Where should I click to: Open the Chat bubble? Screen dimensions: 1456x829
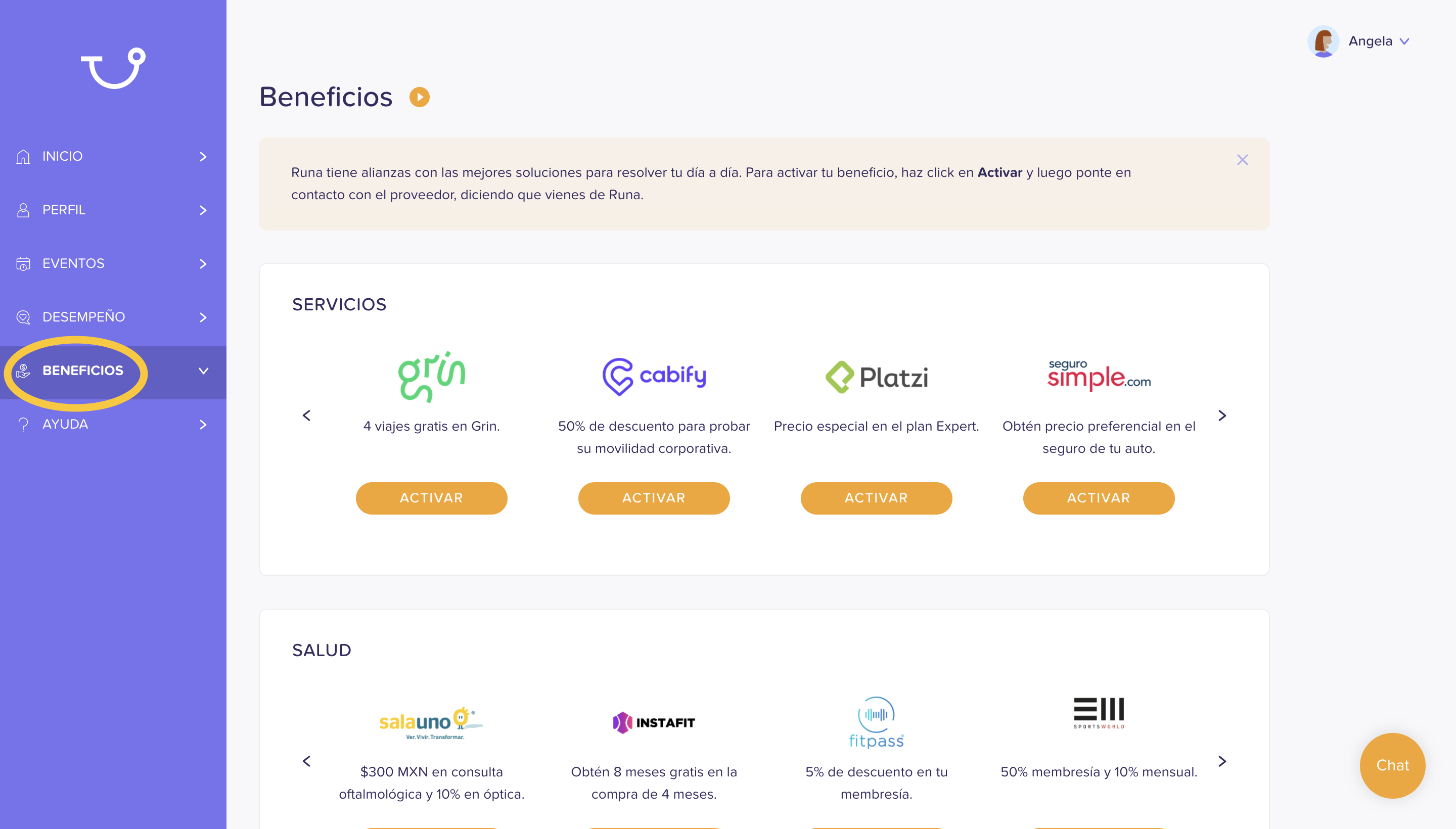1393,765
